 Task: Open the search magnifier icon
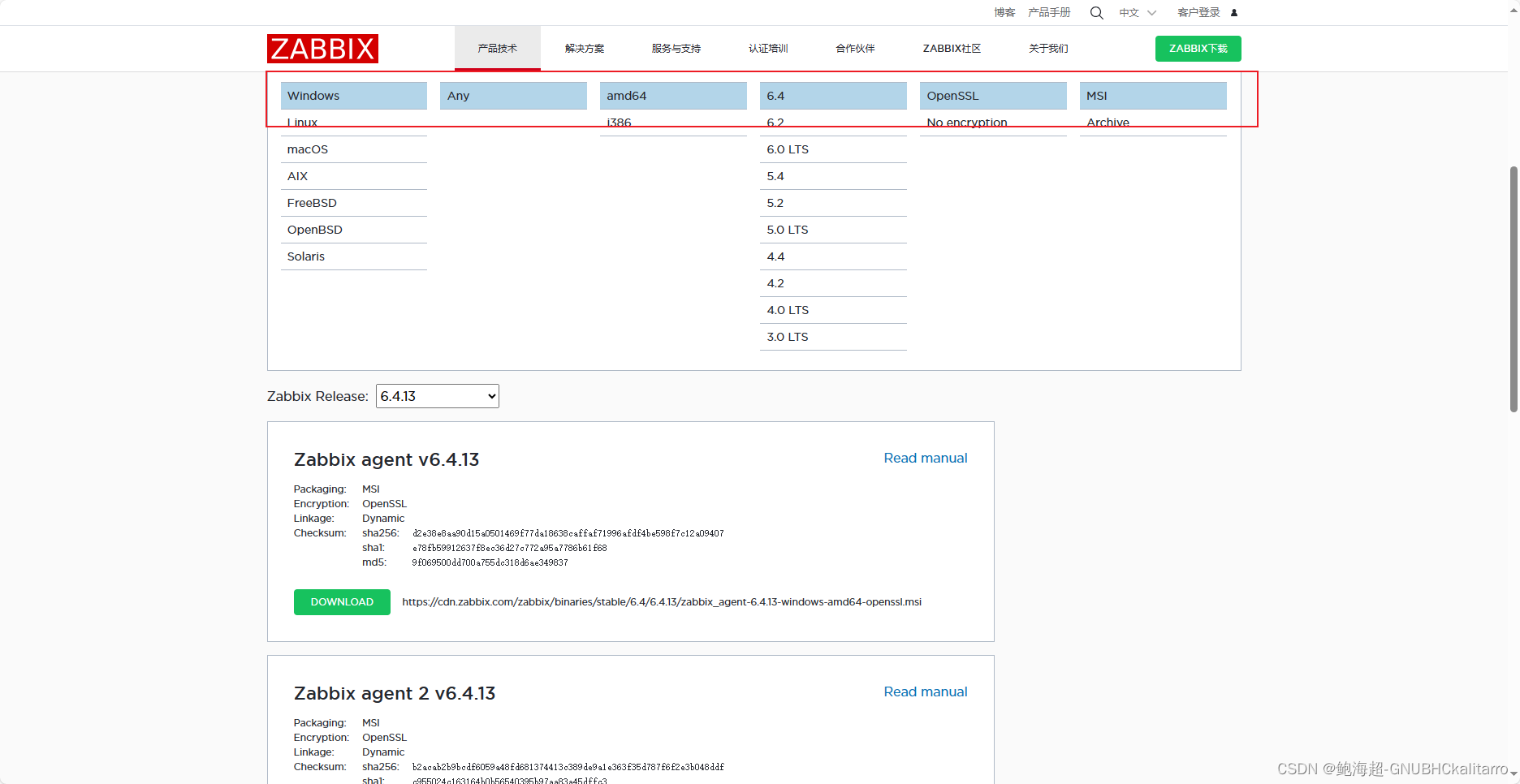tap(1096, 13)
